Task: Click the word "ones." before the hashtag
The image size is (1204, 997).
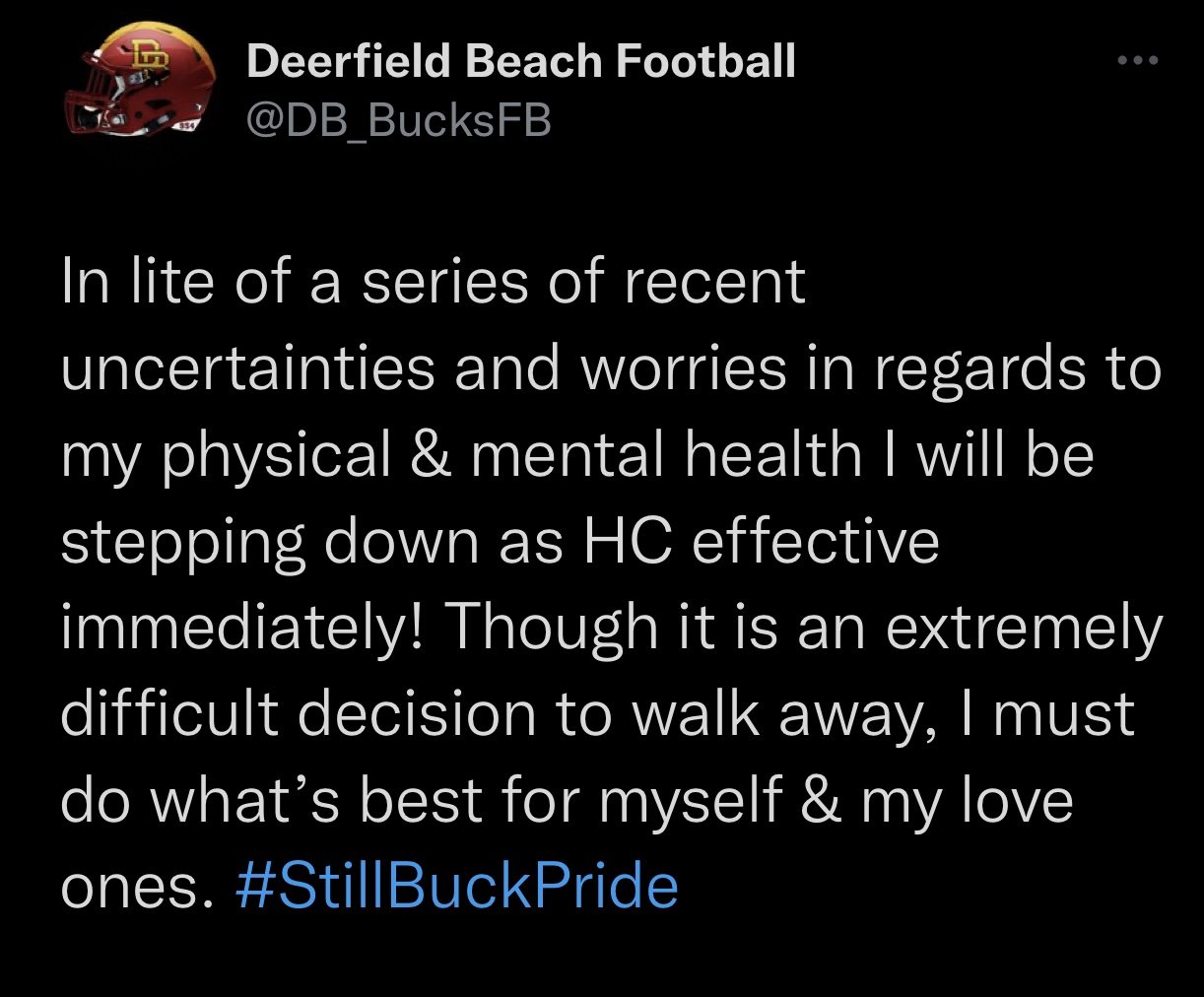Action: coord(137,888)
